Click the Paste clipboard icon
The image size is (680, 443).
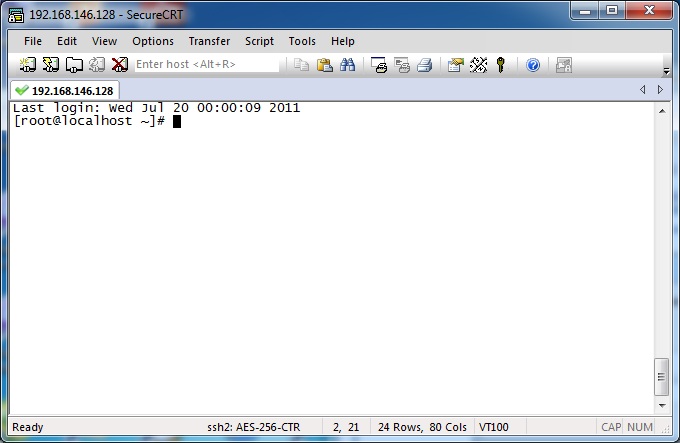point(324,65)
